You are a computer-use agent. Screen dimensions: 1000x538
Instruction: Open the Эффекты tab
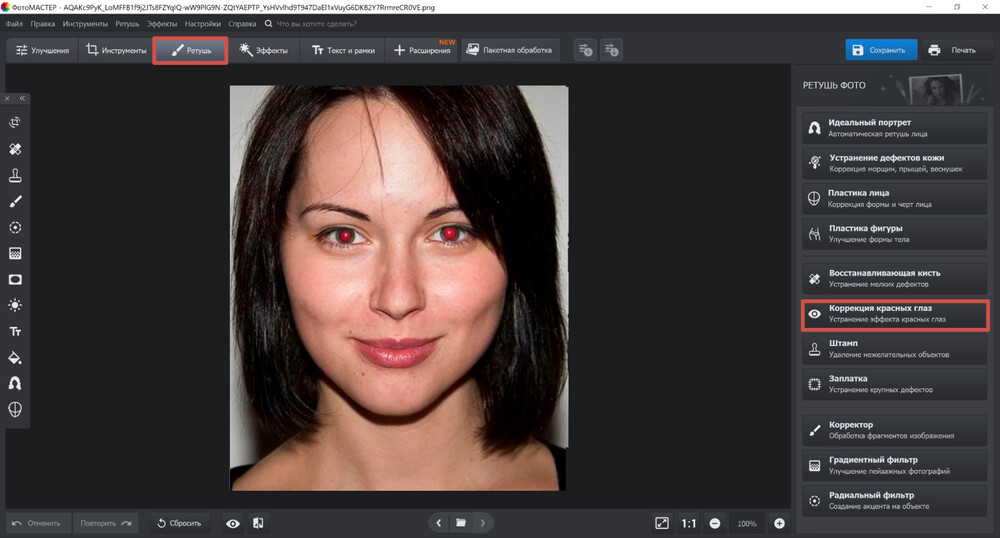[x=265, y=50]
